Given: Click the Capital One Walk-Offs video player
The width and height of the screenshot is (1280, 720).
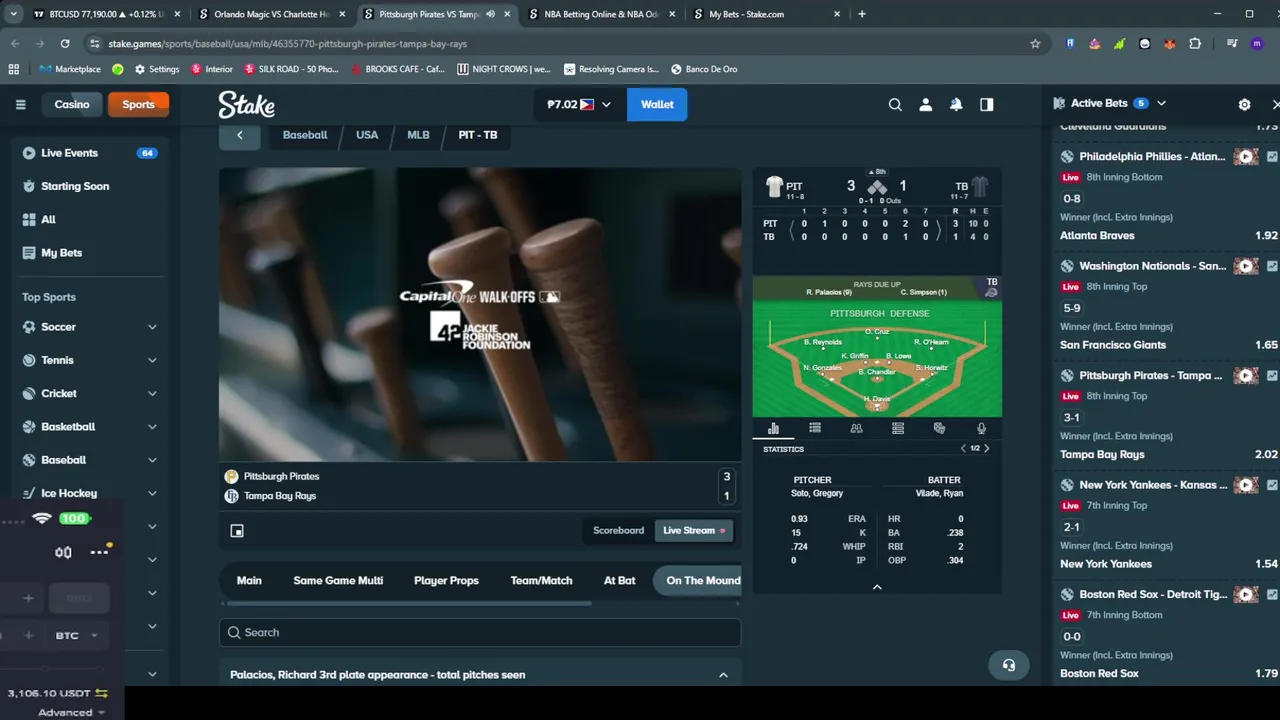Looking at the screenshot, I should point(480,314).
